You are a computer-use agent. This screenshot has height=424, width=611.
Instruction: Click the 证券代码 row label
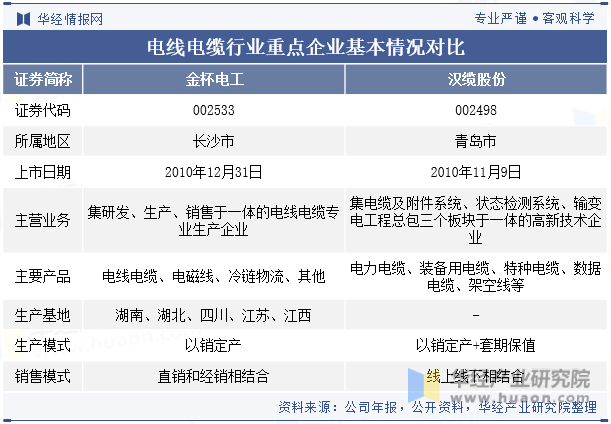(43, 110)
